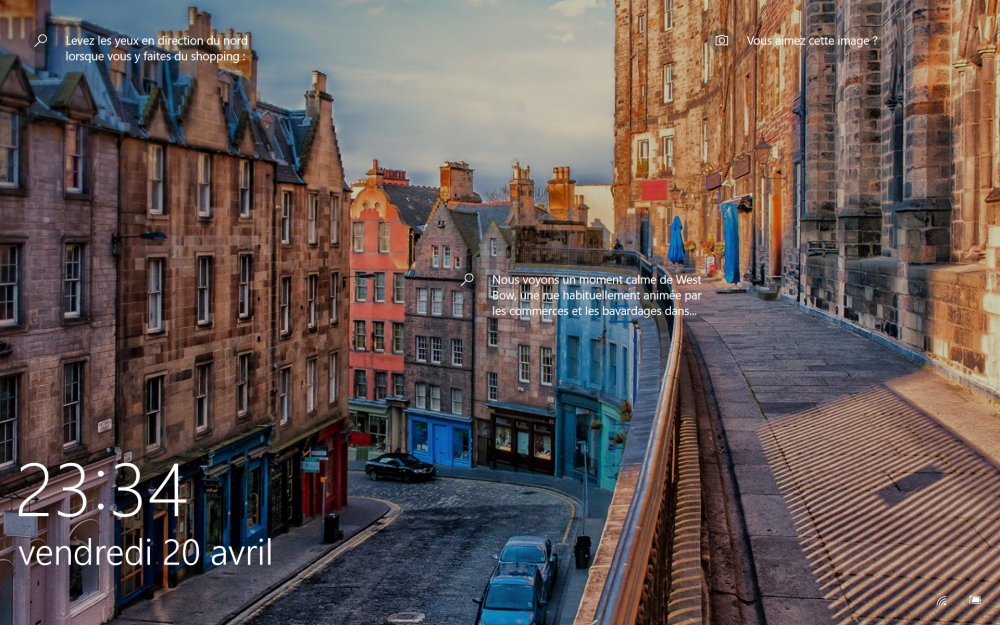Click the magnifier icon beside "Levez les yeux"
Image resolution: width=1000 pixels, height=625 pixels.
(x=41, y=41)
